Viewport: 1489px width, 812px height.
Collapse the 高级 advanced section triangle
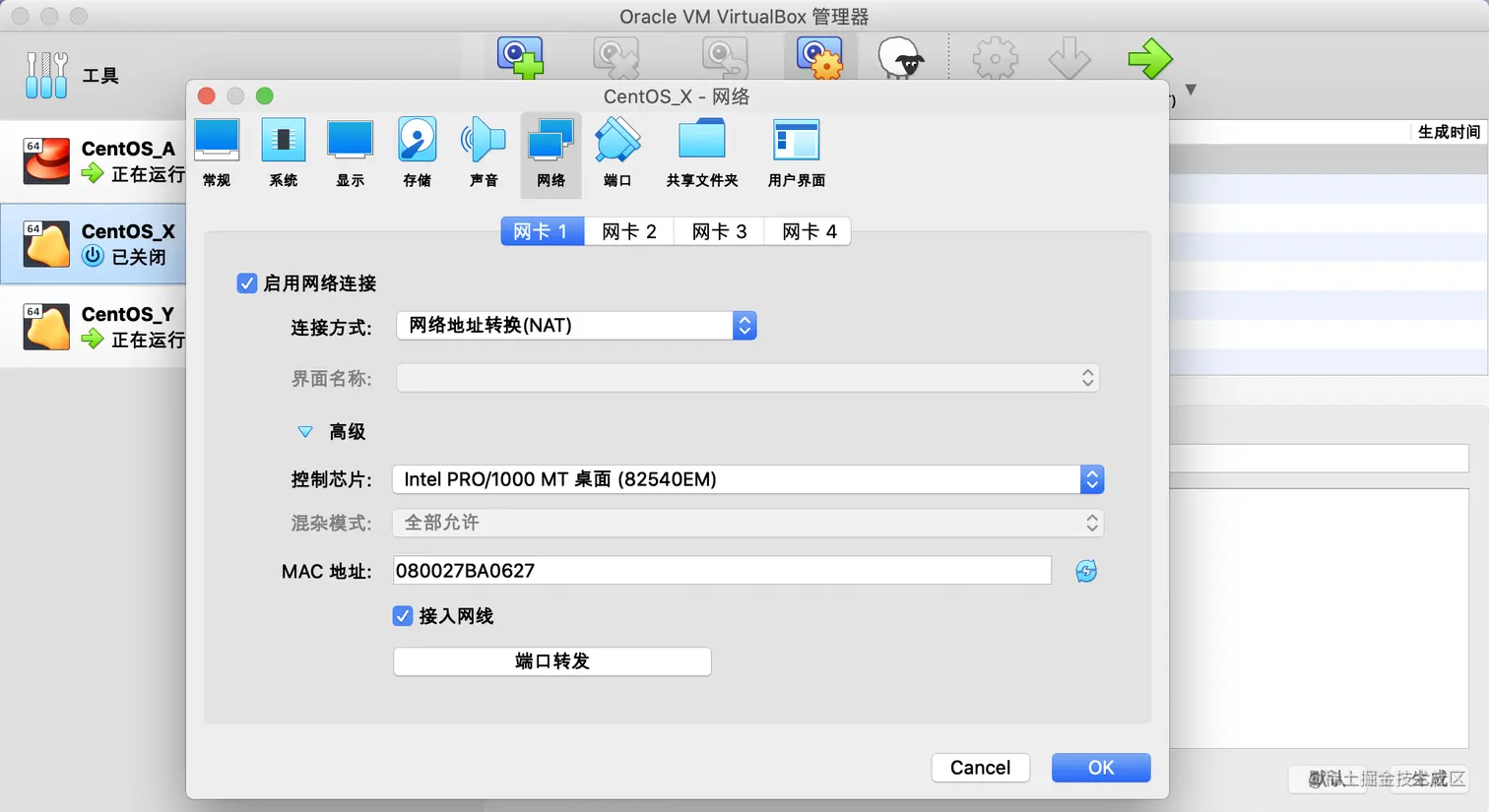point(305,432)
